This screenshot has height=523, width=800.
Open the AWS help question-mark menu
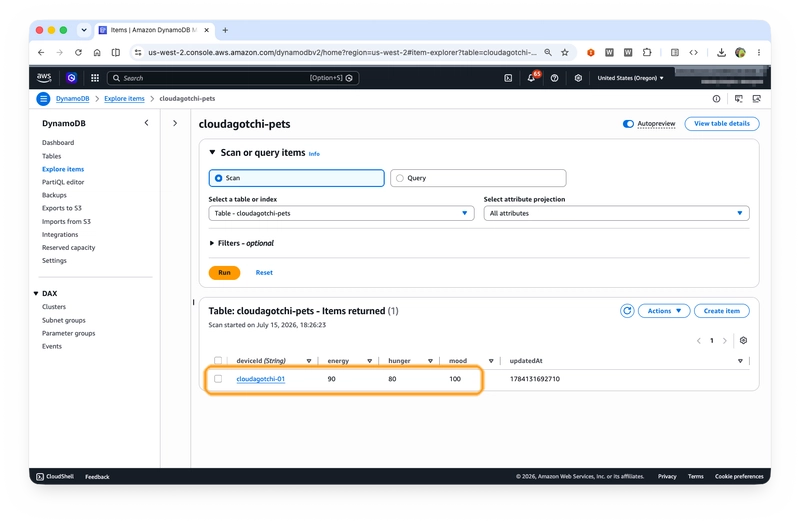[555, 78]
